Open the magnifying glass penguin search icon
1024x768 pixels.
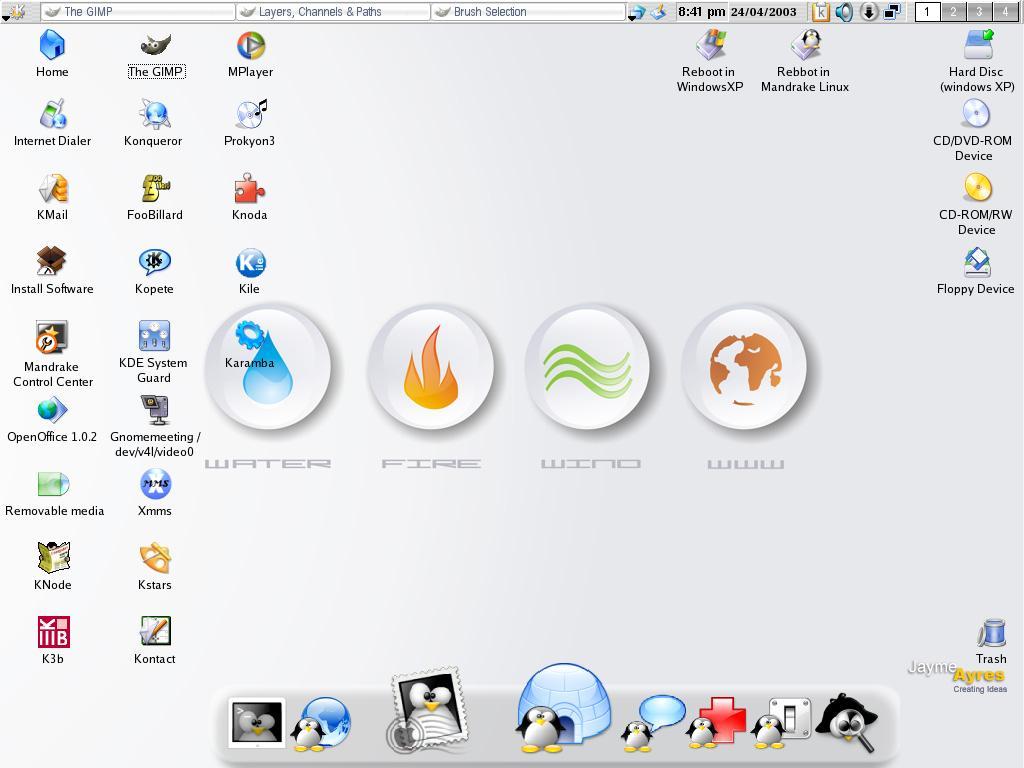(x=846, y=722)
